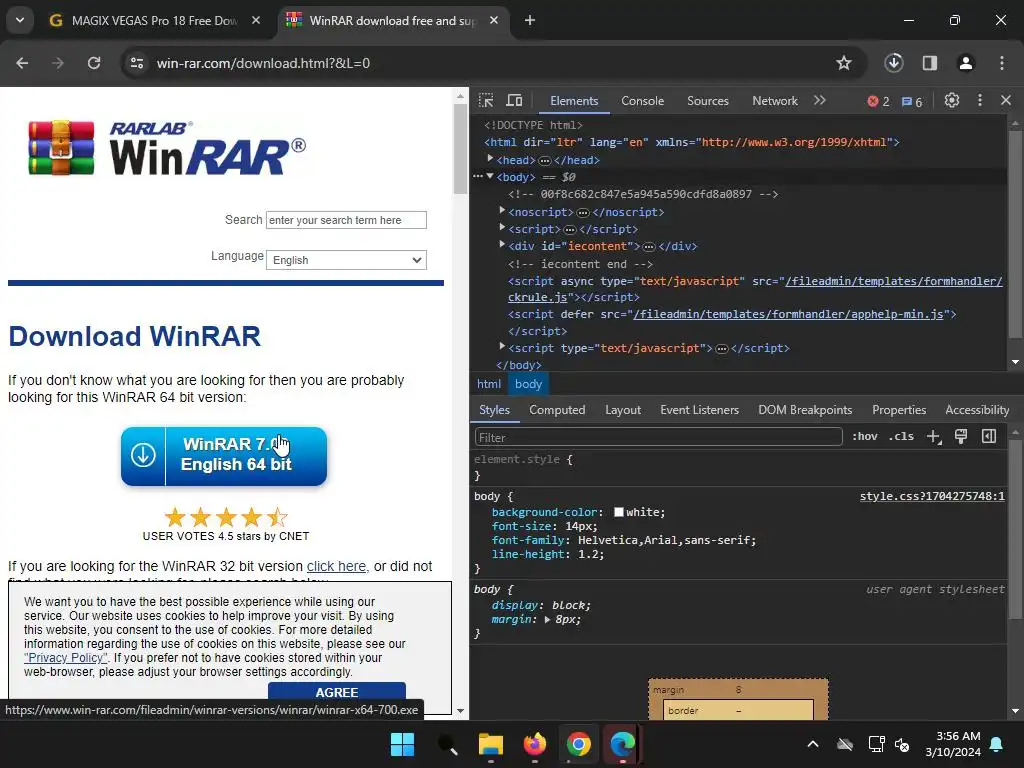
Task: Open Chrome three-dot menu
Action: click(1002, 63)
